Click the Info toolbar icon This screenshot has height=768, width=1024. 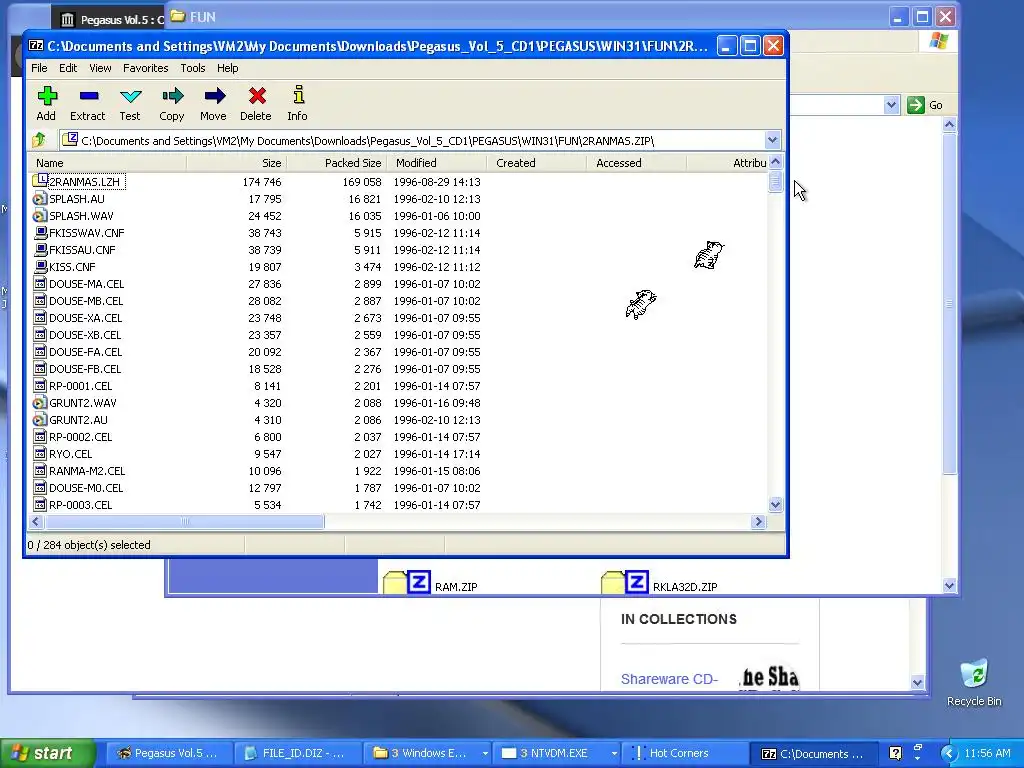[298, 95]
